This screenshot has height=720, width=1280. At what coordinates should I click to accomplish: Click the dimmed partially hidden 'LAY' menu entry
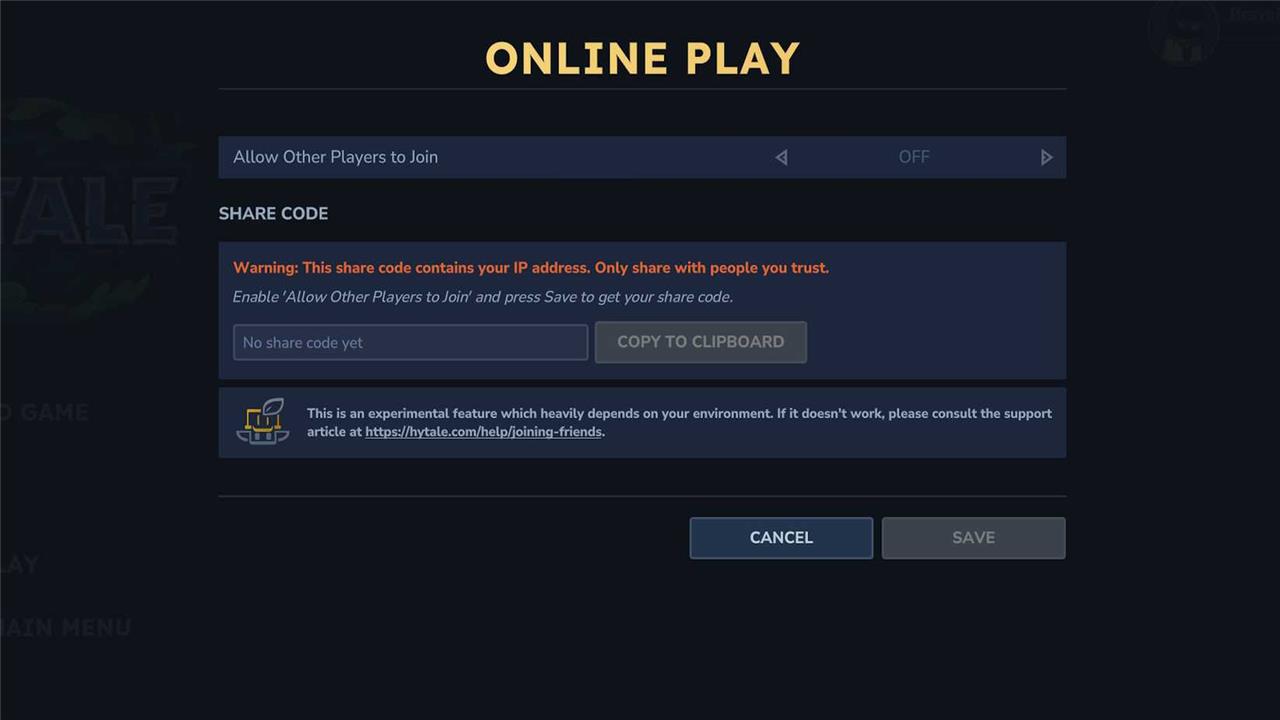[x=19, y=565]
